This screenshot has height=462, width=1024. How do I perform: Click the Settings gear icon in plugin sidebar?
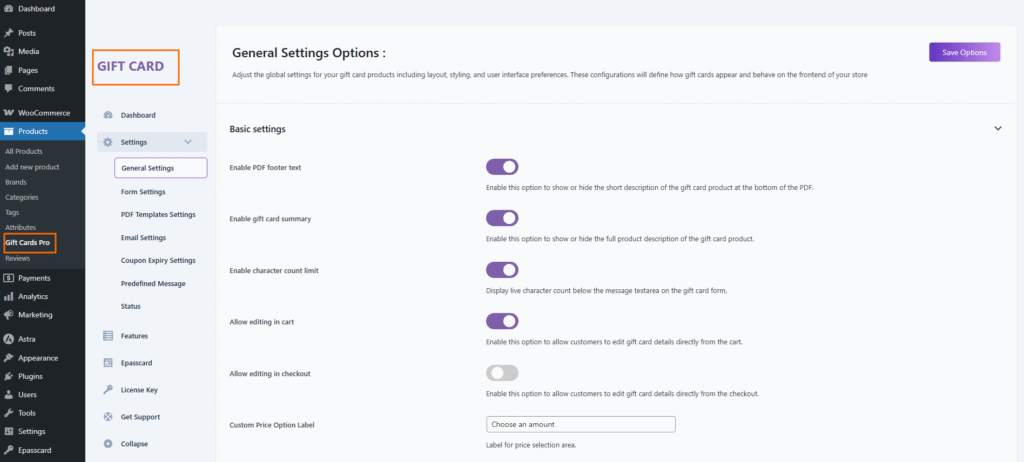108,142
